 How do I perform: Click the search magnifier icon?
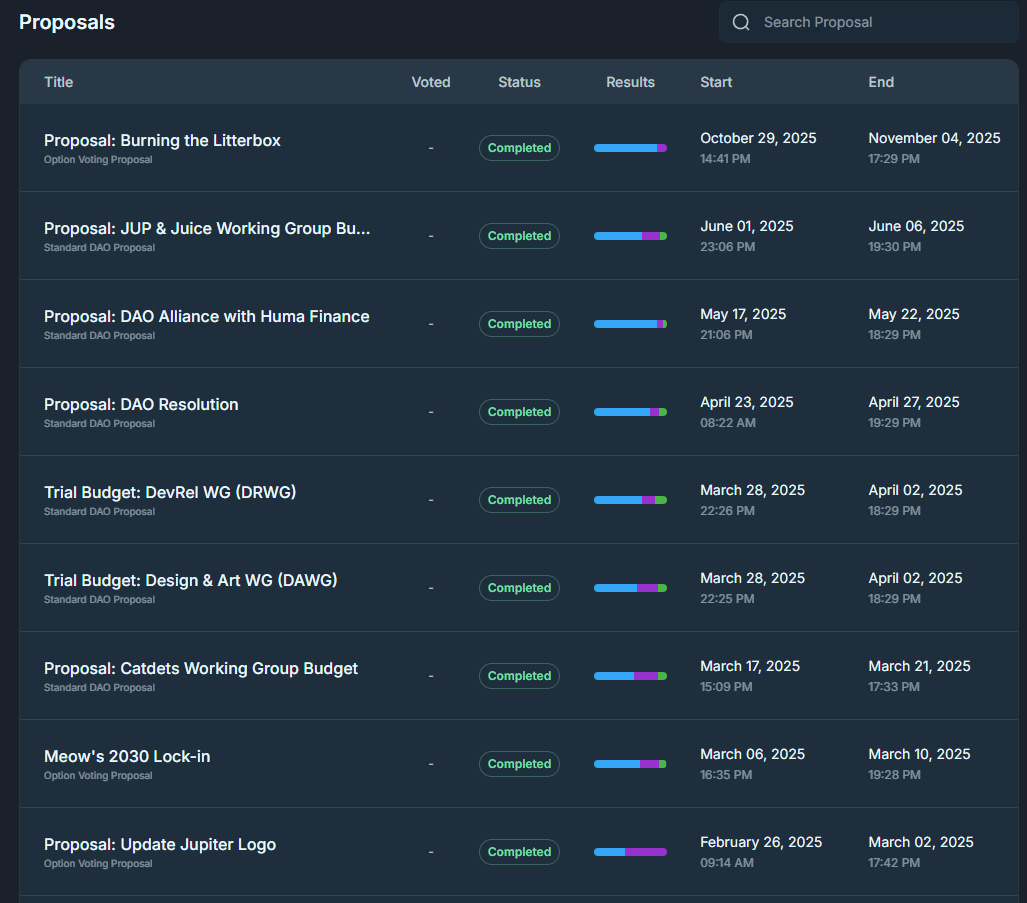[x=741, y=22]
